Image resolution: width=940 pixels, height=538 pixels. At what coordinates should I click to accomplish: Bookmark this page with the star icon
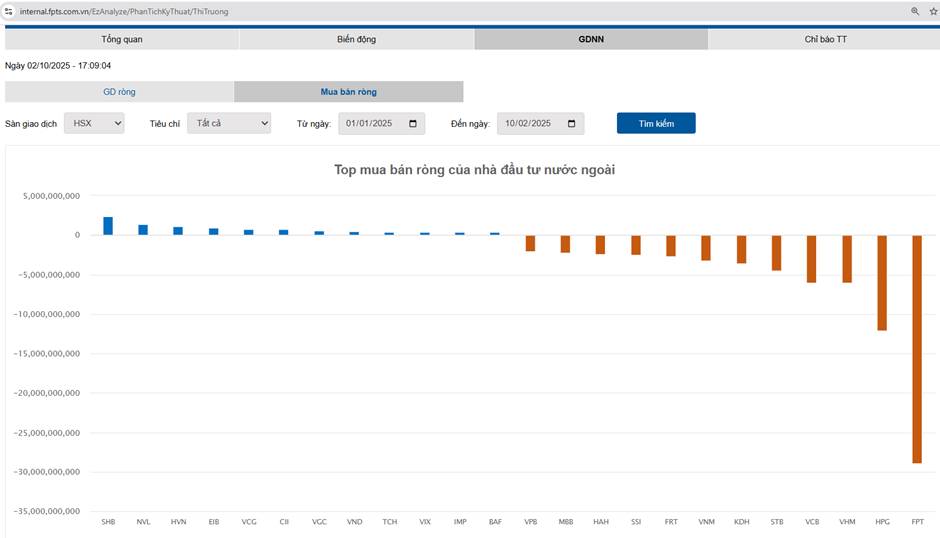[x=932, y=11]
